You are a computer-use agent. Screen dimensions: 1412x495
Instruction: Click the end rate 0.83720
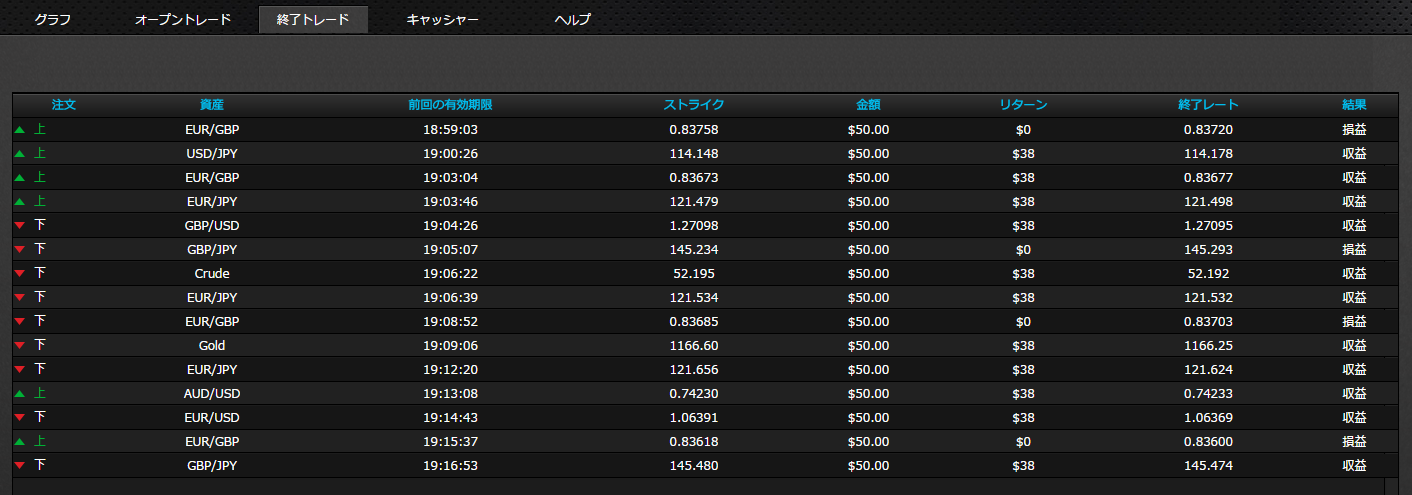coord(1208,130)
